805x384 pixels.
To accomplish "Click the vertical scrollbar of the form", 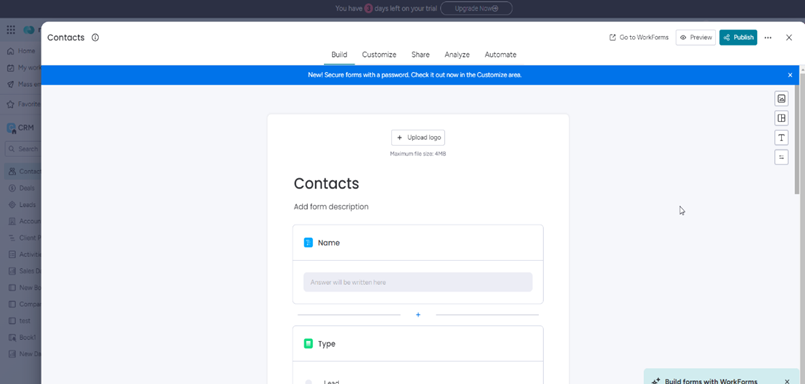I will (x=797, y=140).
